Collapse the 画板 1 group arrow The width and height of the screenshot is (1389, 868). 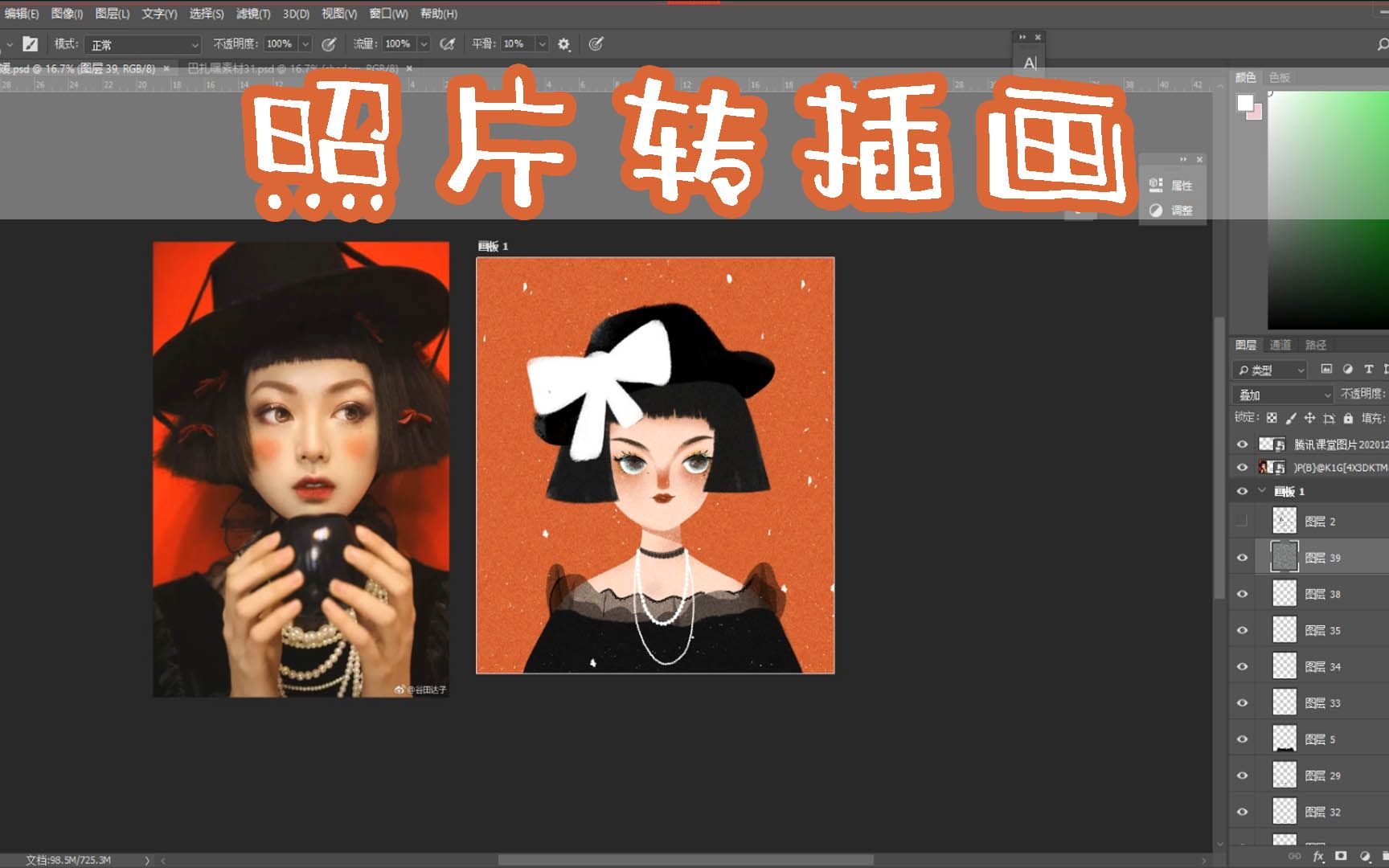click(1260, 490)
